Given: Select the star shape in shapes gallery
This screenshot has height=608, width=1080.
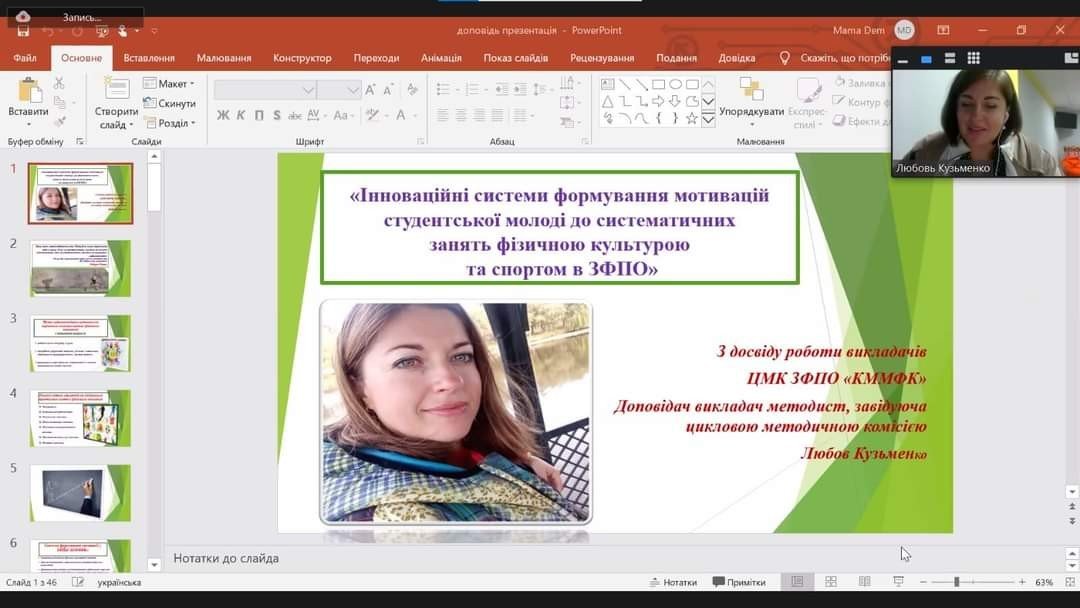Looking at the screenshot, I should coord(691,118).
